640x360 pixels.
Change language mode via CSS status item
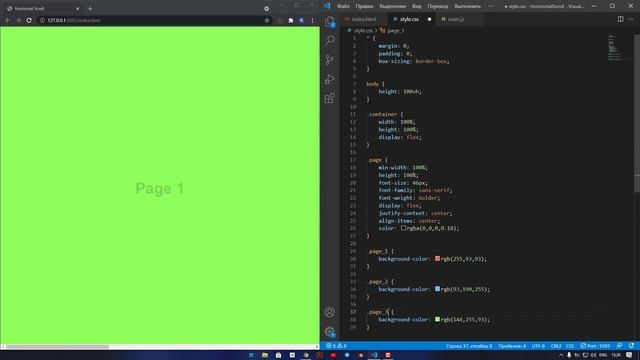pyautogui.click(x=570, y=346)
